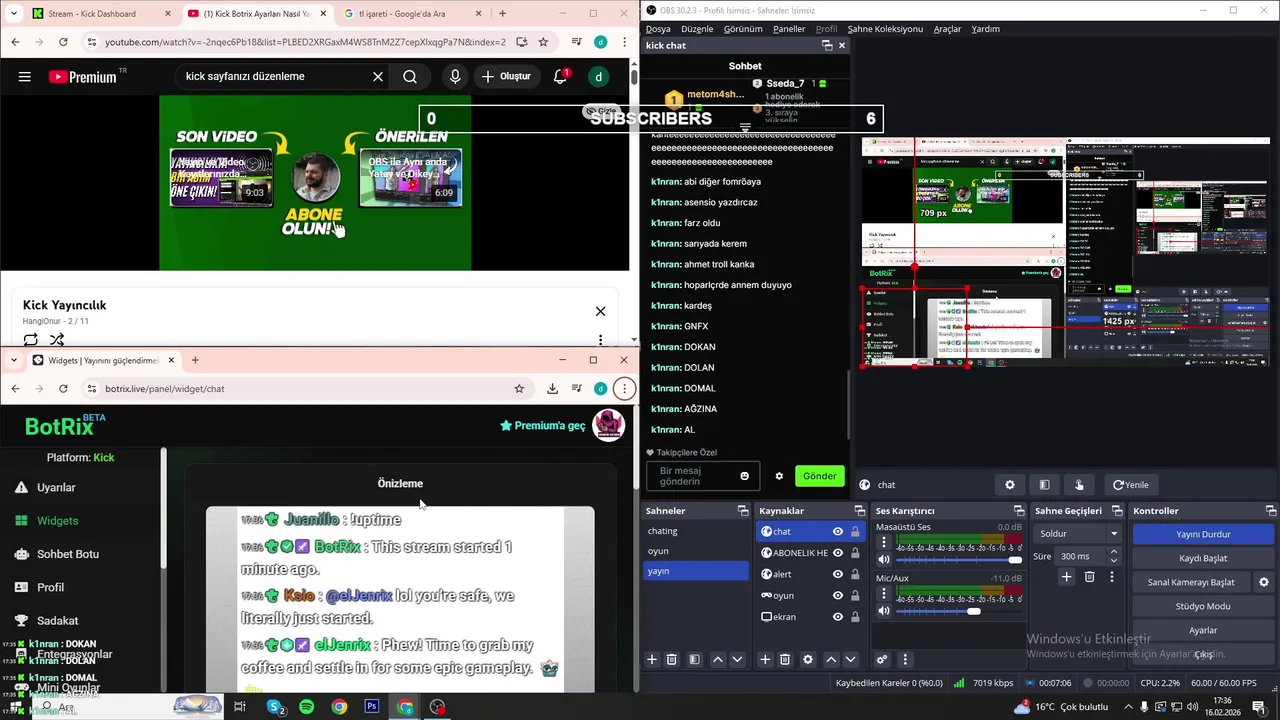Image resolution: width=1280 pixels, height=720 pixels.
Task: Open Masaüstü Ses options three-dot menu
Action: (884, 543)
